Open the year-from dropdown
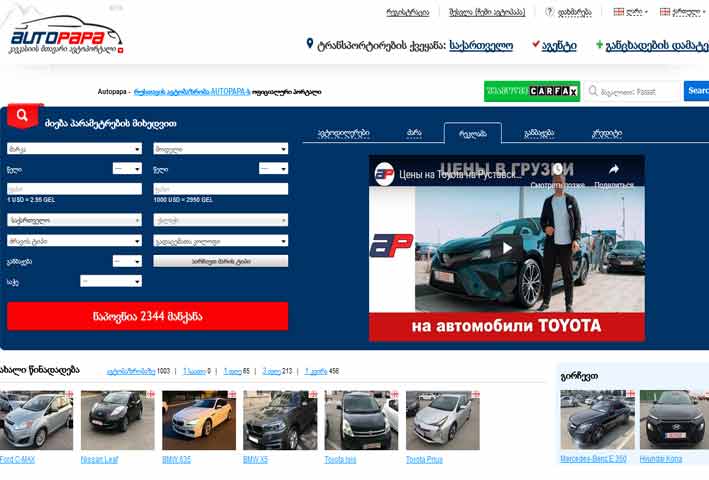 [127, 169]
